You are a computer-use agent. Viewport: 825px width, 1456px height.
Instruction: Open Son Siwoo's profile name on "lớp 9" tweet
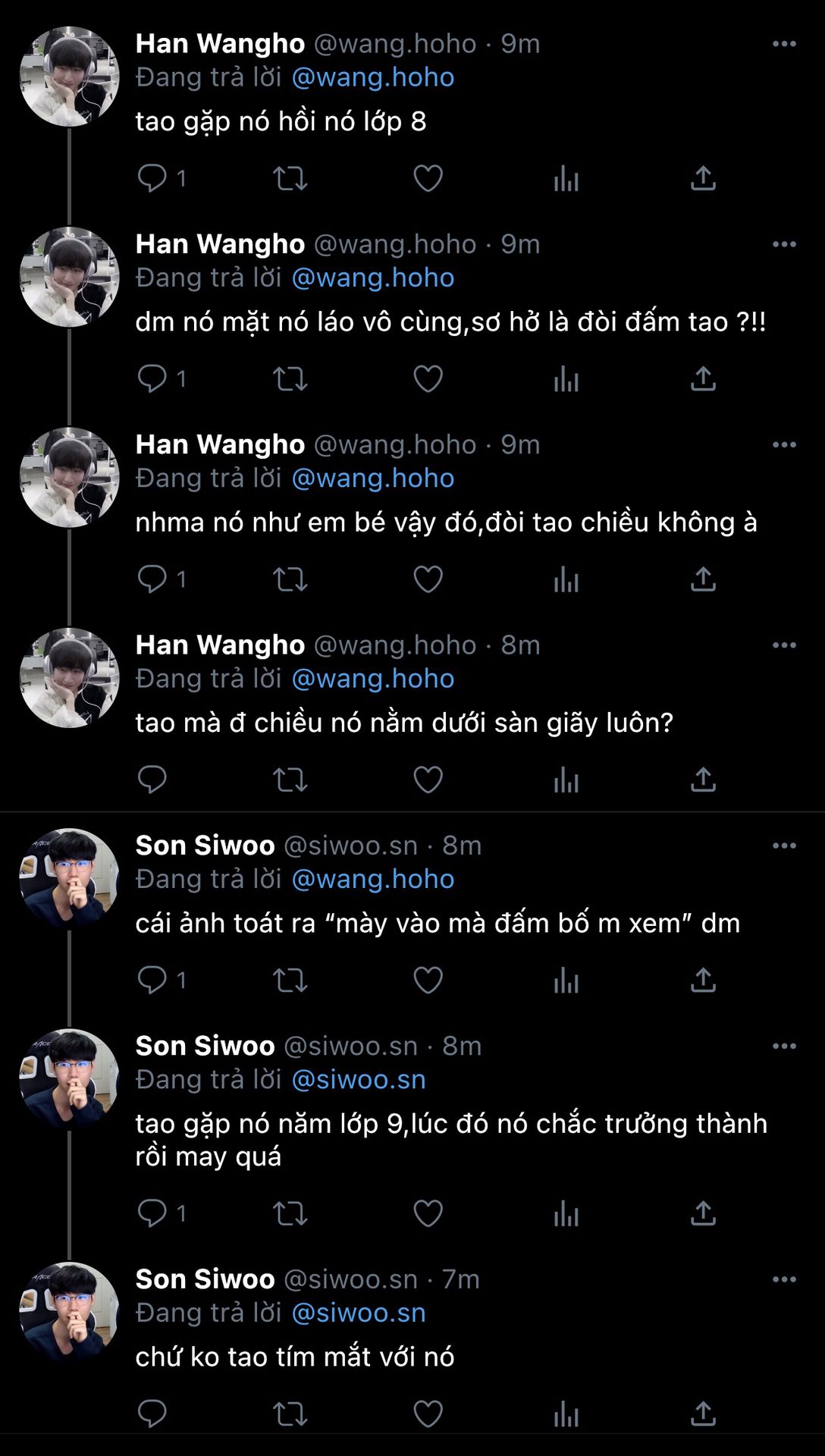pyautogui.click(x=205, y=1046)
